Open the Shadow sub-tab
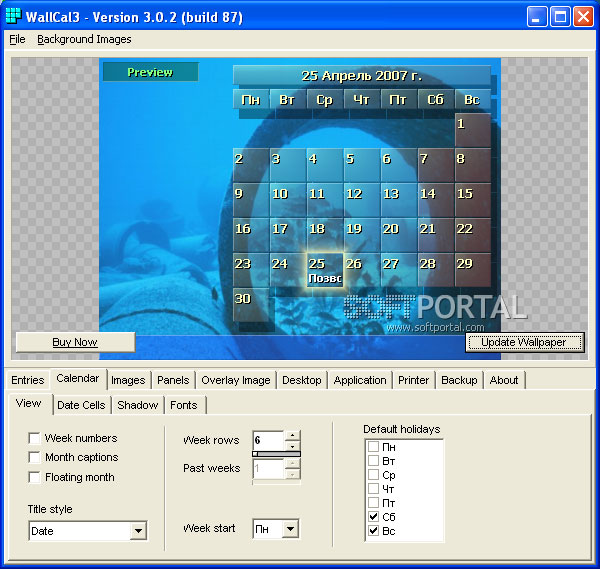Viewport: 600px width, 569px height. pyautogui.click(x=138, y=405)
